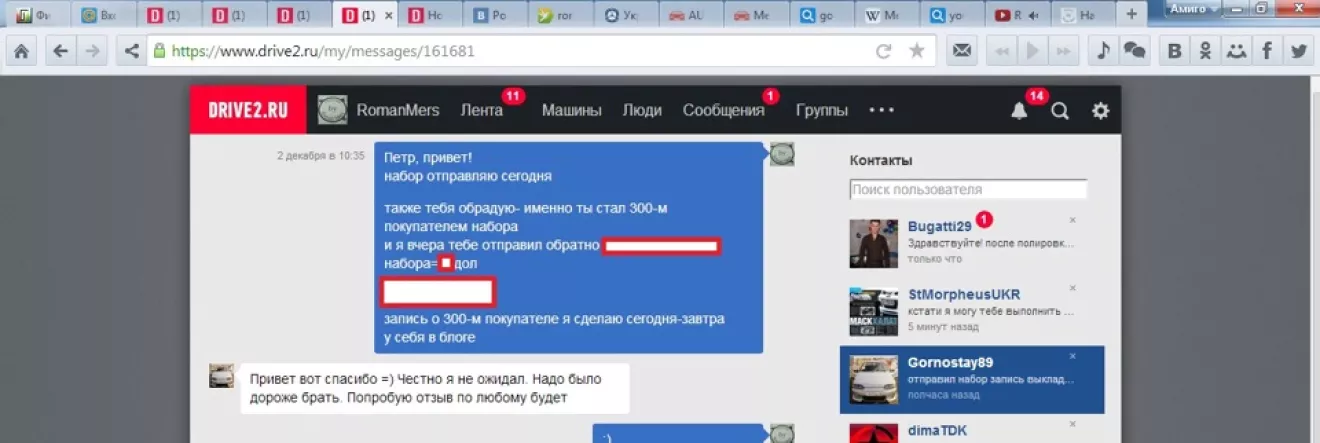The width and height of the screenshot is (1320, 443).
Task: Click sender avatar beside 'Петр, привет!' message
Action: (x=781, y=154)
